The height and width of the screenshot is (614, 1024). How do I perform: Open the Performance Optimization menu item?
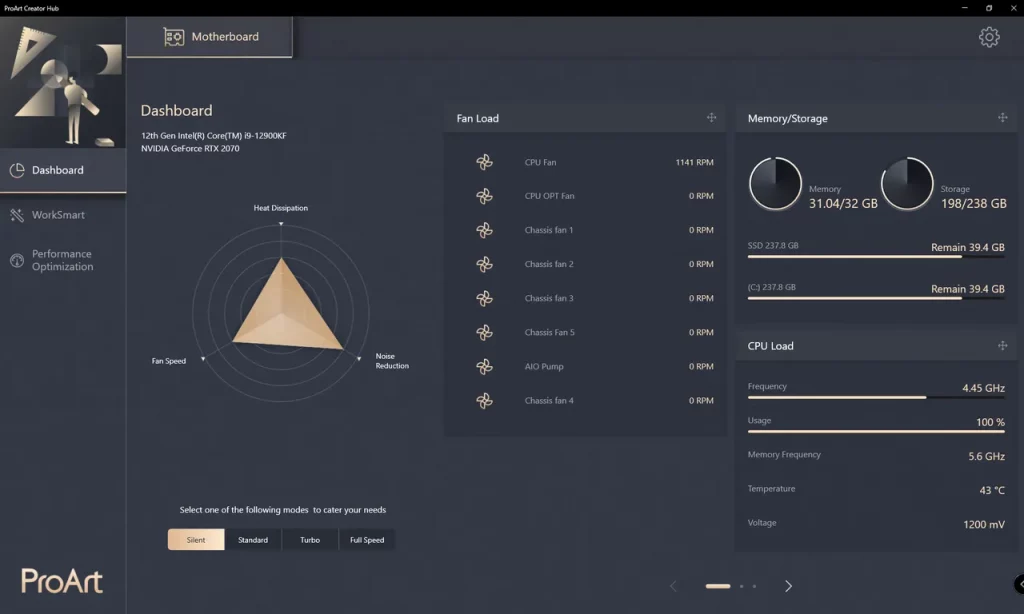[x=63, y=260]
